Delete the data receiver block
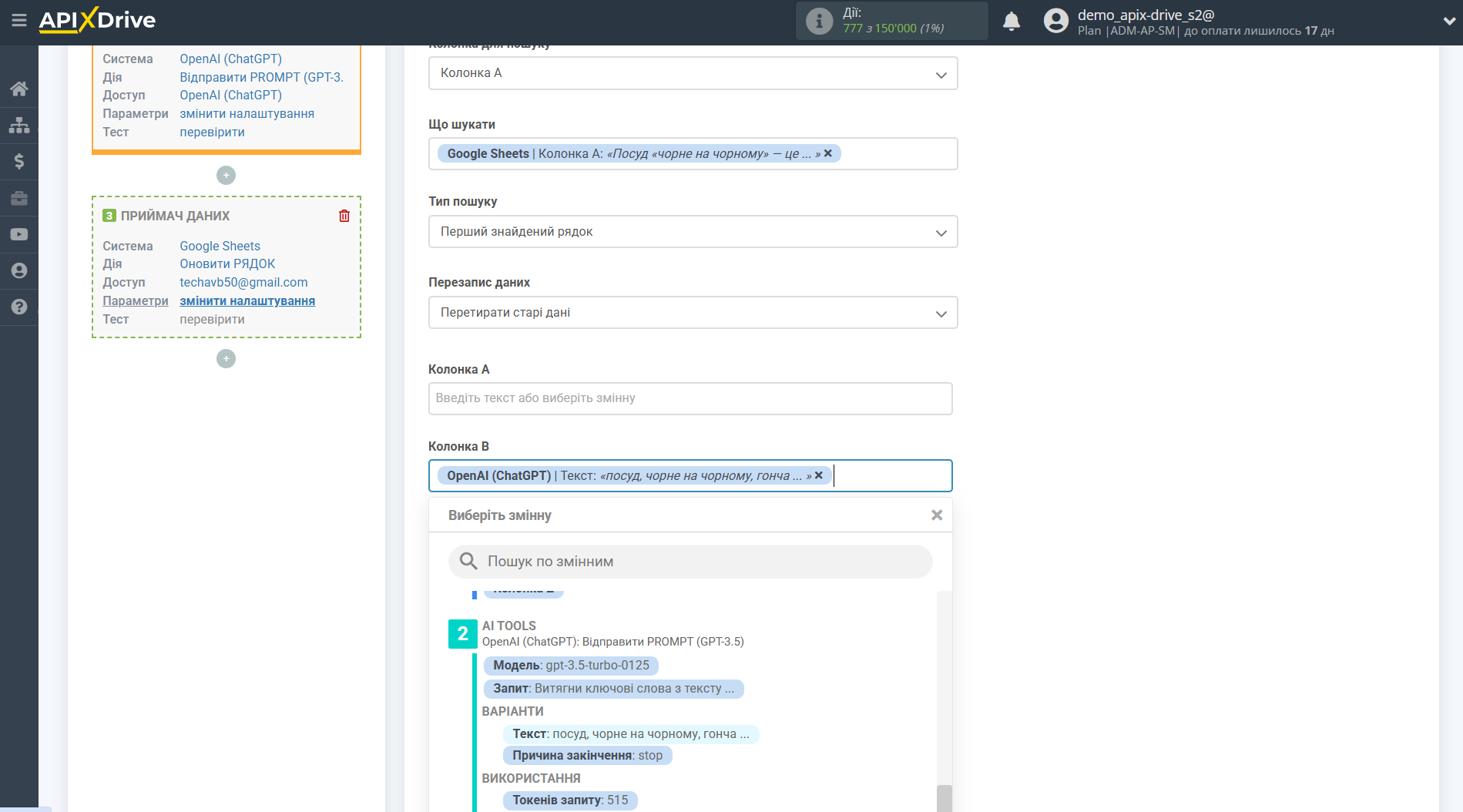 pyautogui.click(x=344, y=216)
